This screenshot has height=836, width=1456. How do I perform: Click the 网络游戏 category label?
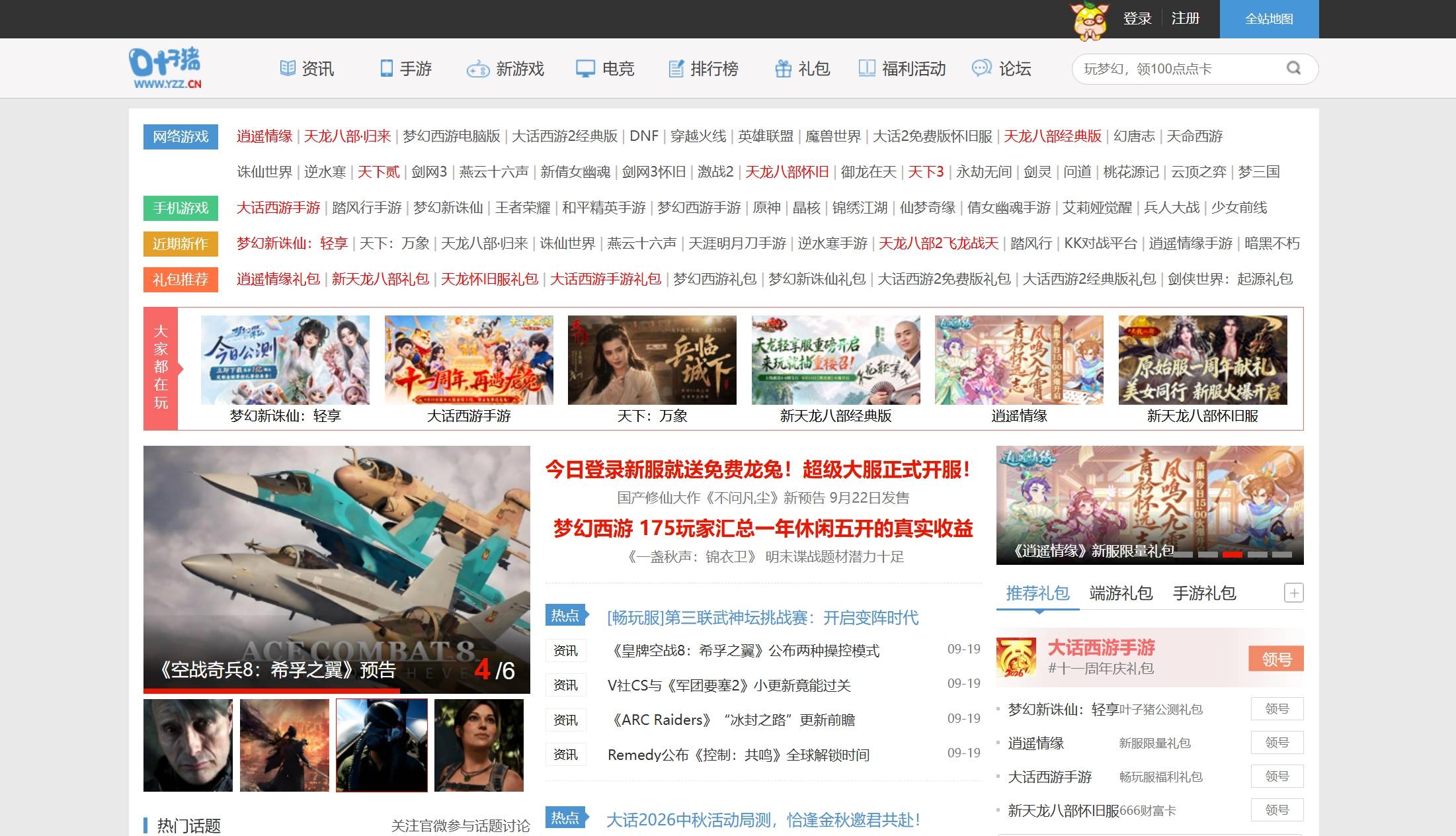pos(181,137)
